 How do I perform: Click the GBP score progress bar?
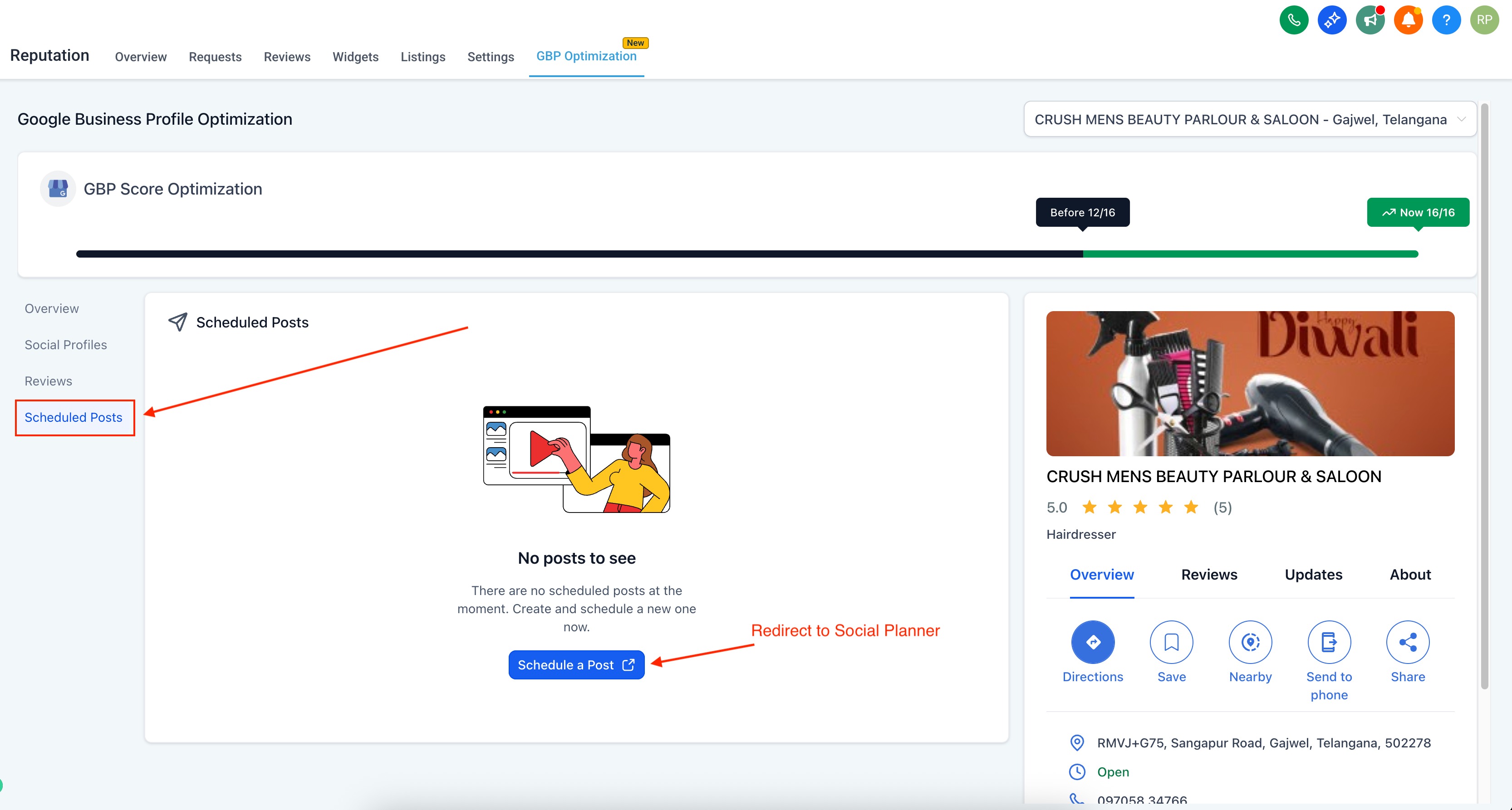746,254
